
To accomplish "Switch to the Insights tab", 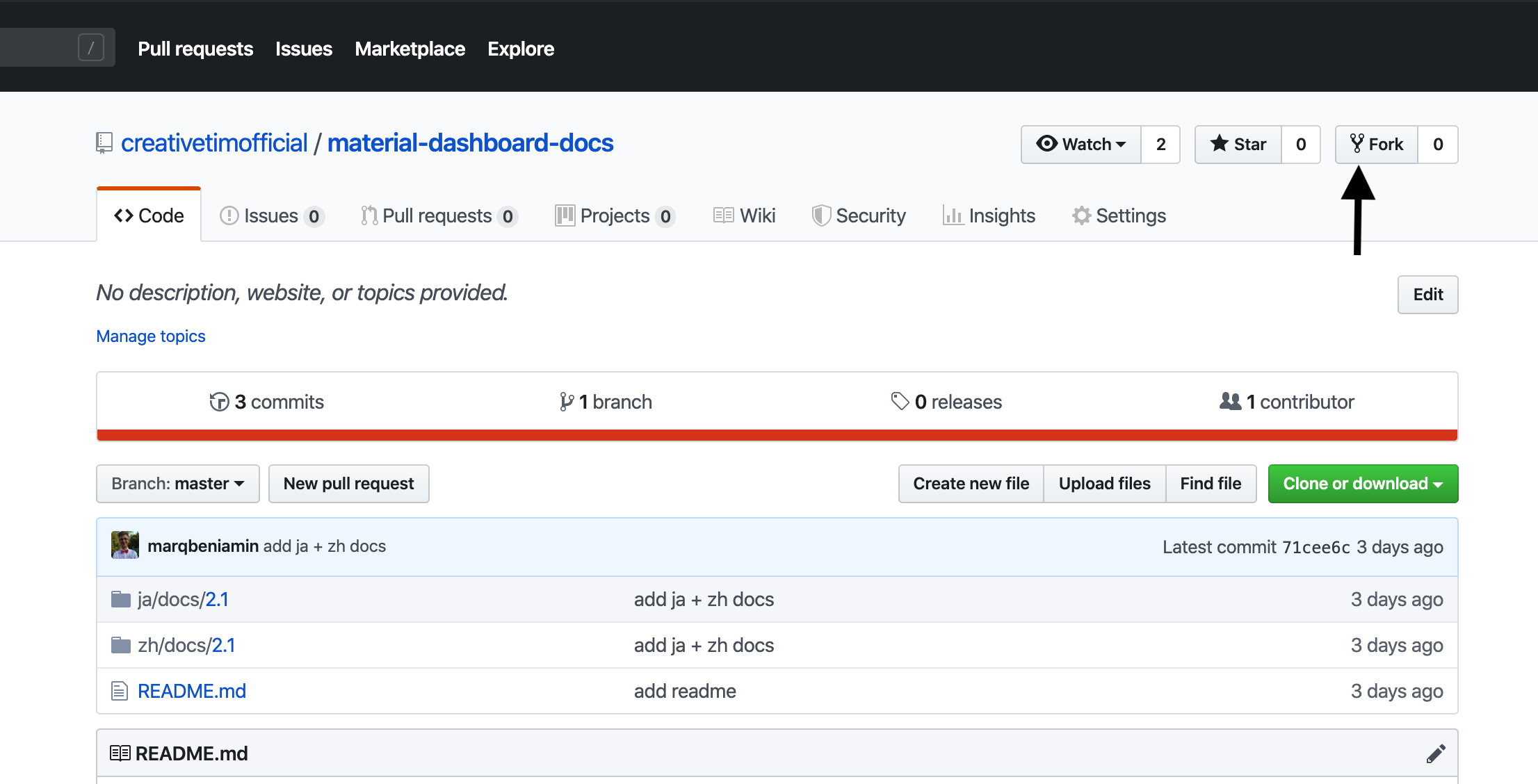I will click(989, 216).
